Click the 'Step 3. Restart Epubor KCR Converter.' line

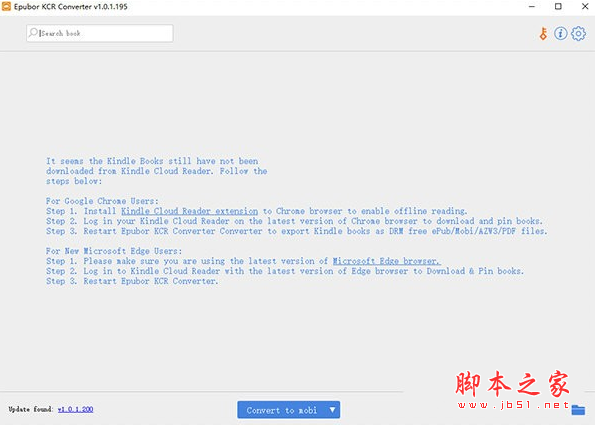[x=132, y=281]
